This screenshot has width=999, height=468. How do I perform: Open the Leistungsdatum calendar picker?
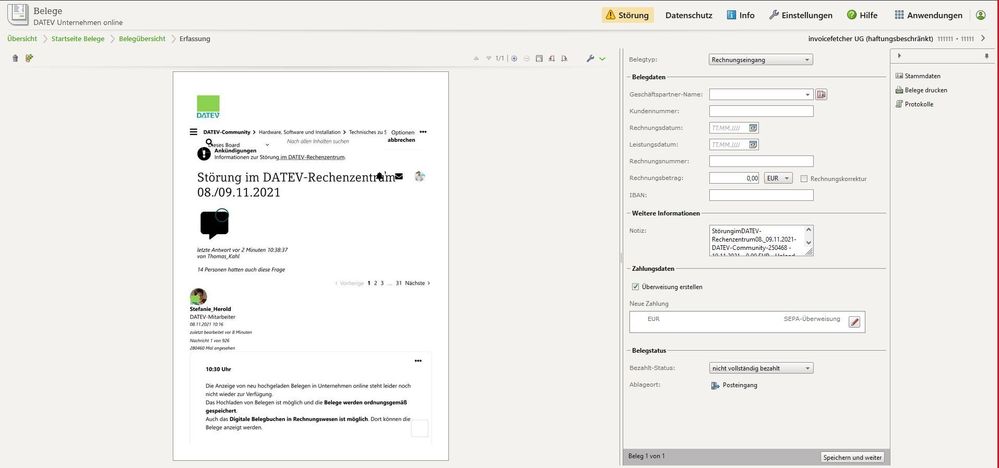coord(752,144)
